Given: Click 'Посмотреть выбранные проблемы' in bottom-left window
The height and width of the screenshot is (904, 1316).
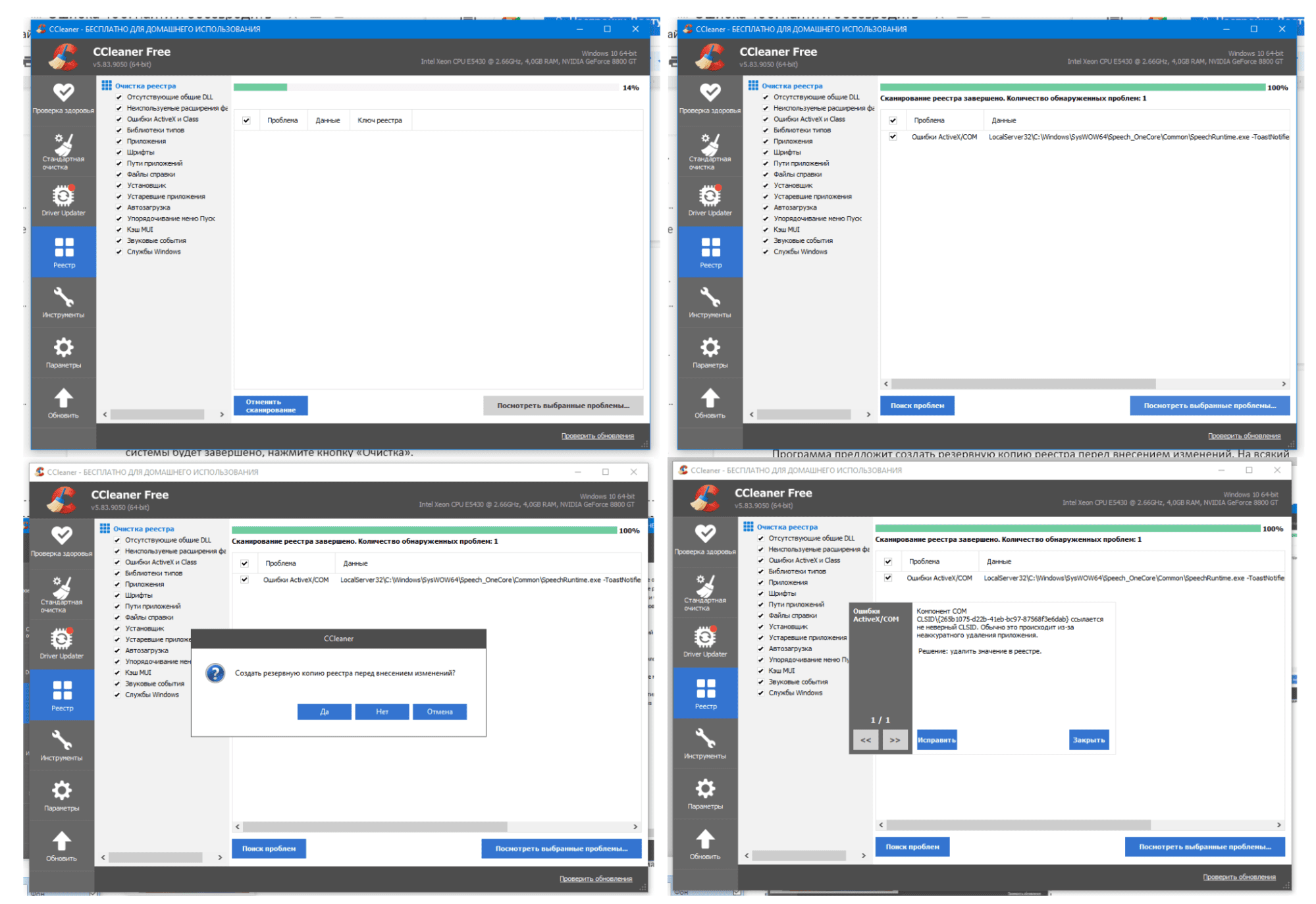Looking at the screenshot, I should click(561, 849).
